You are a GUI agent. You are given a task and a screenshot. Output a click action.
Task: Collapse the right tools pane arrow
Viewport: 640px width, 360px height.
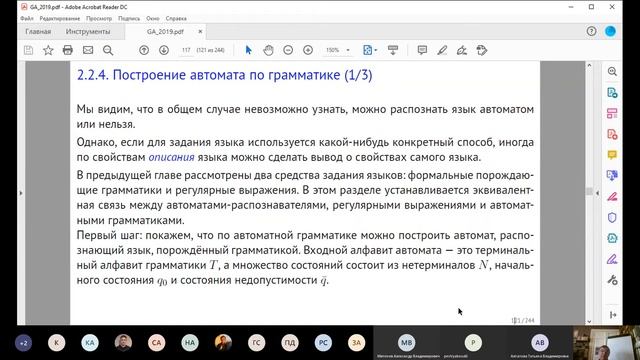coord(613,315)
